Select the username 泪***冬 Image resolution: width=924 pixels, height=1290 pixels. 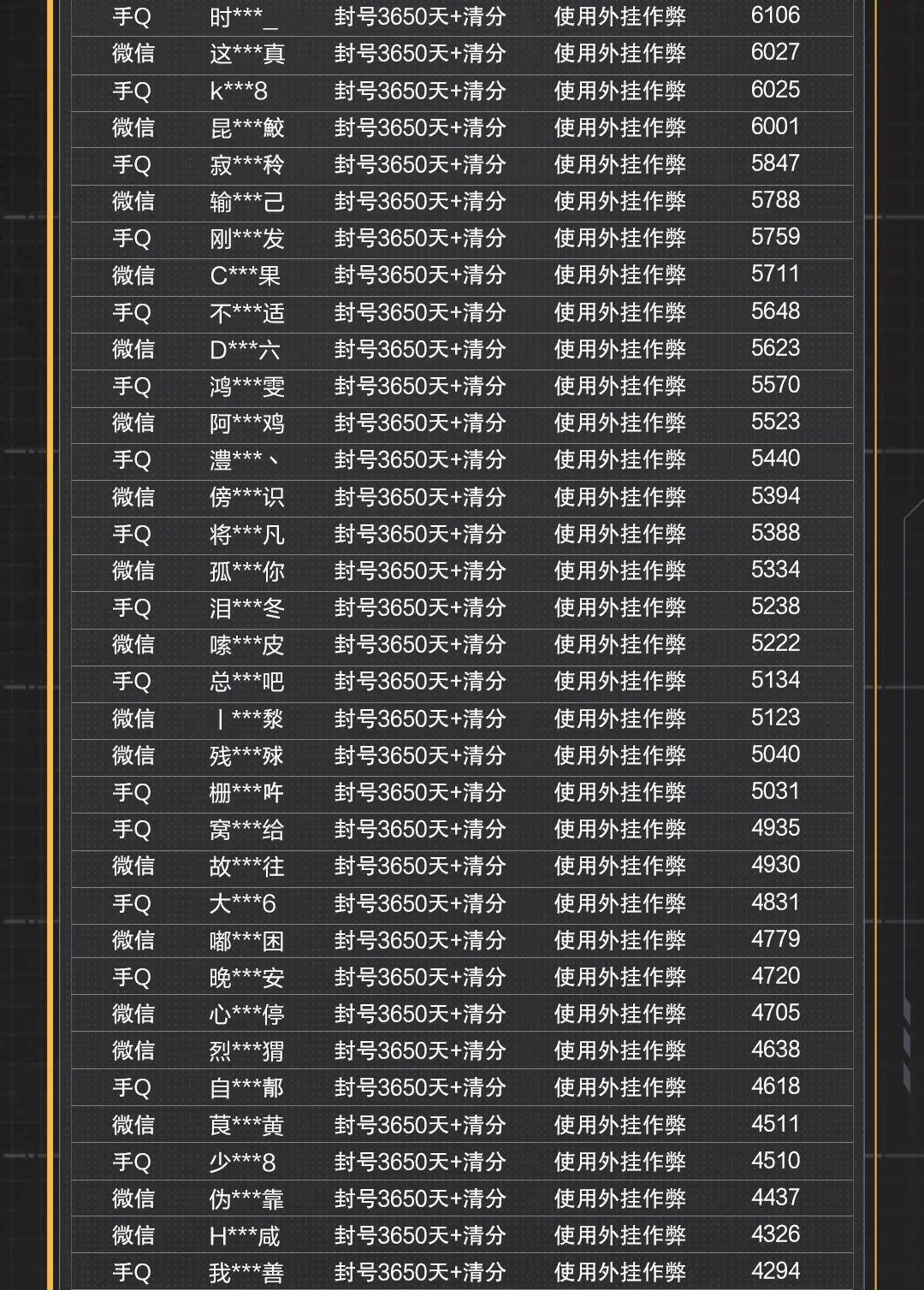tap(247, 607)
